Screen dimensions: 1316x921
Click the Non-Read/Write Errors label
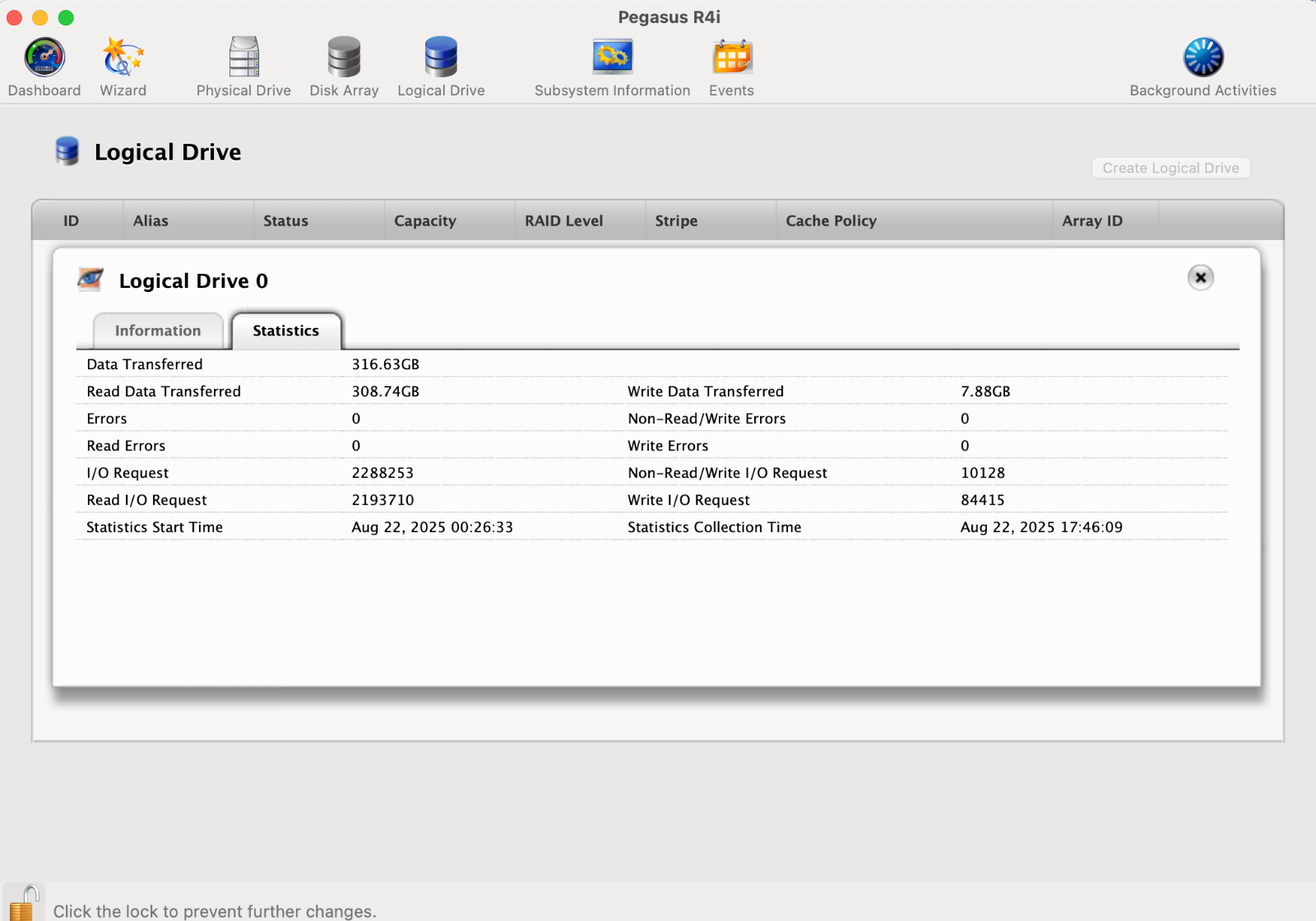click(707, 419)
